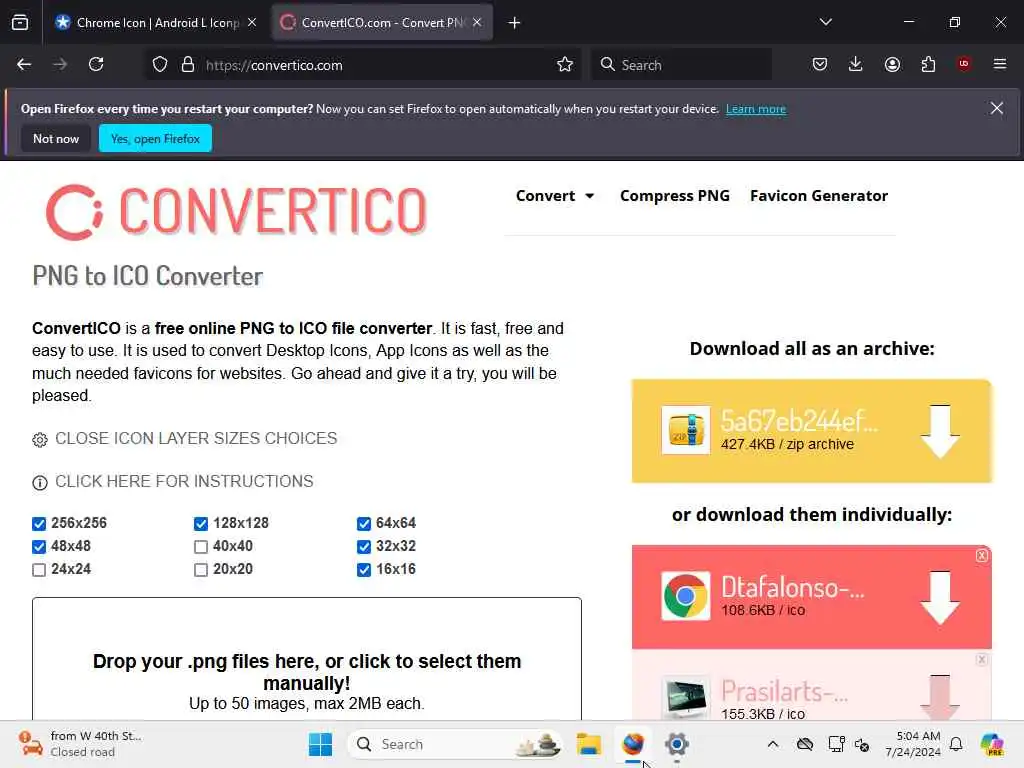Open Firefox View icon at tab strip

[20, 23]
